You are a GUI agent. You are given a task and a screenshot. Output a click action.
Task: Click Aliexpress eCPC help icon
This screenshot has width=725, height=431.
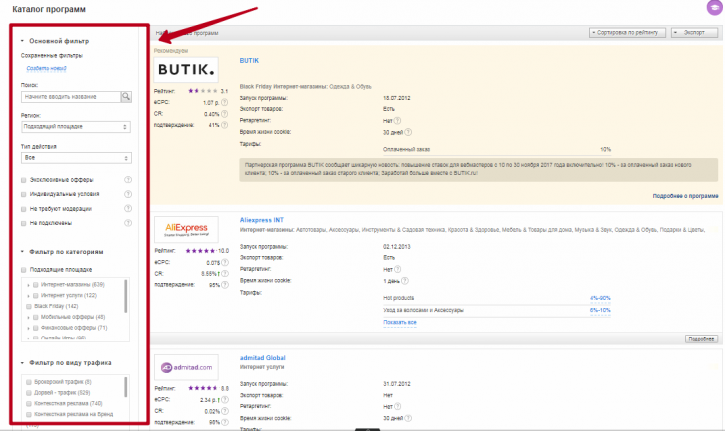click(x=225, y=262)
